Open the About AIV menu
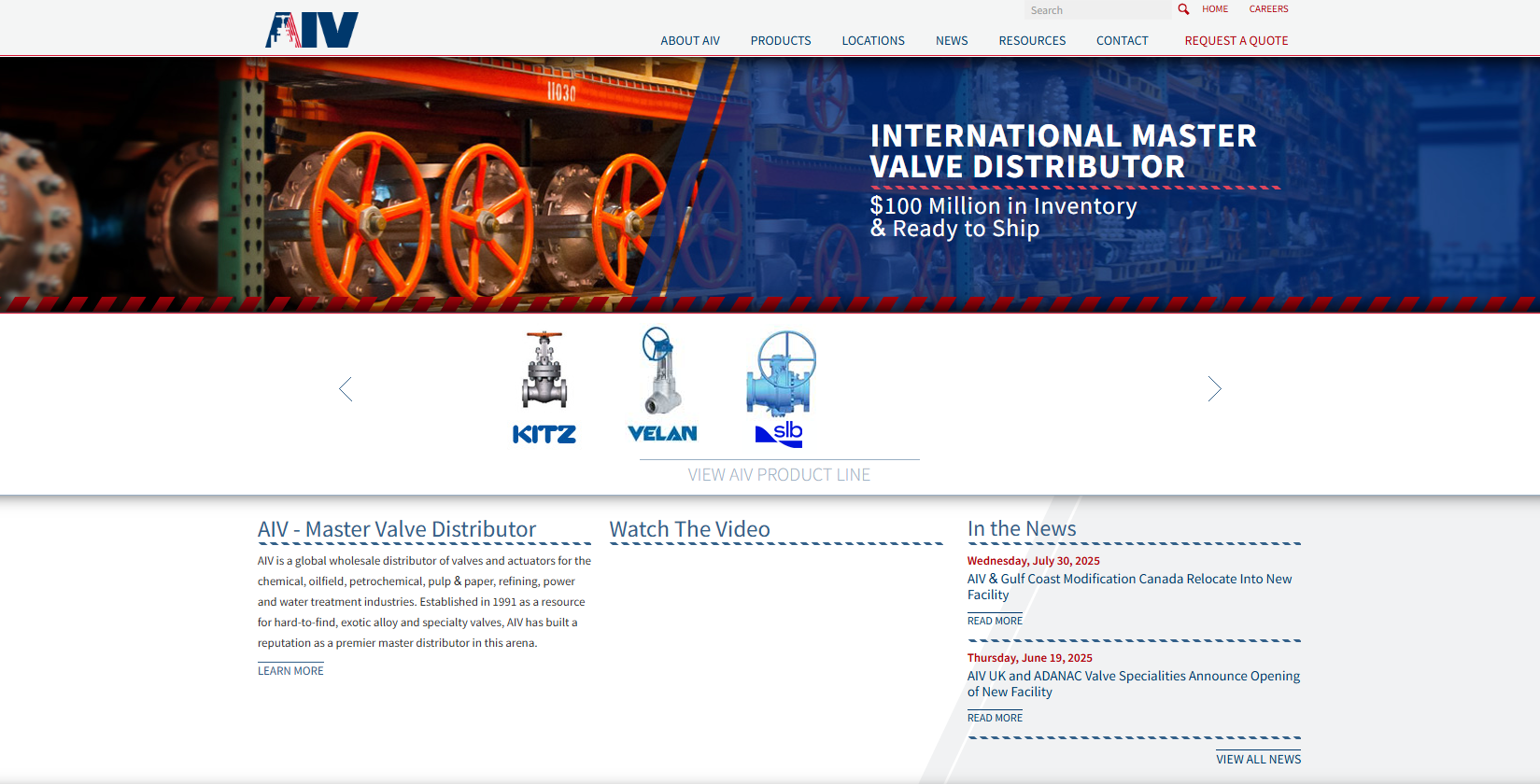Viewport: 1540px width, 784px height. (x=690, y=41)
